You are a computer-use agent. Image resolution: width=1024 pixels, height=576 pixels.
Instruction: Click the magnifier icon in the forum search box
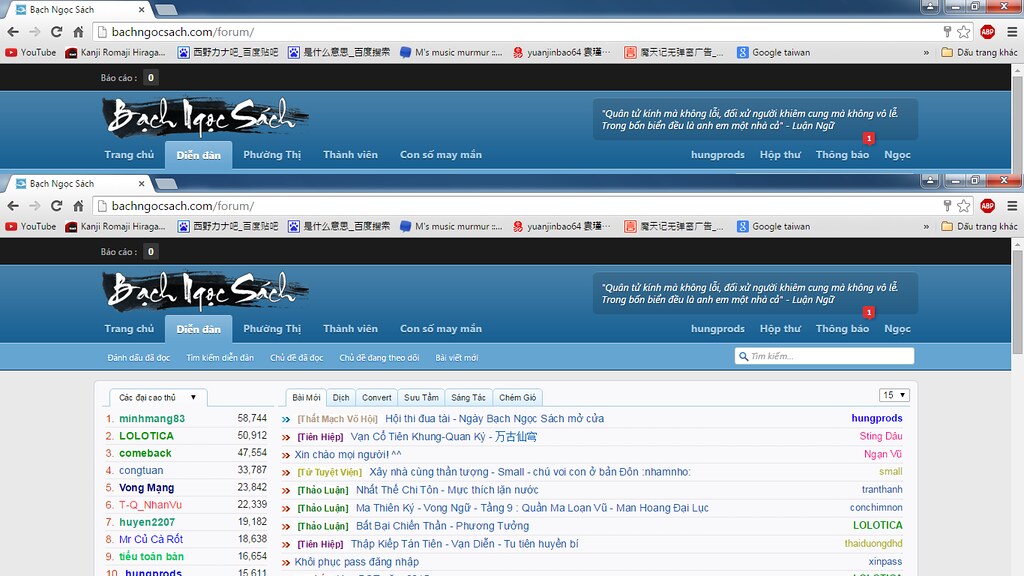[x=743, y=356]
